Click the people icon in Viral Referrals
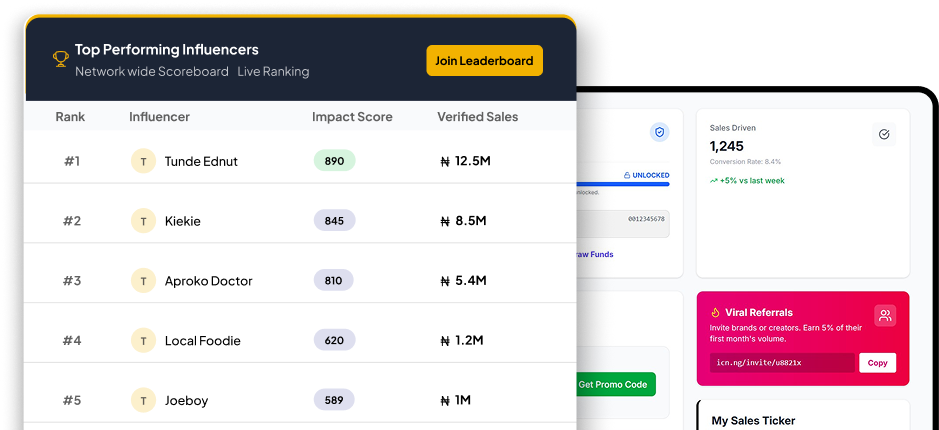The image size is (939, 430). [884, 316]
